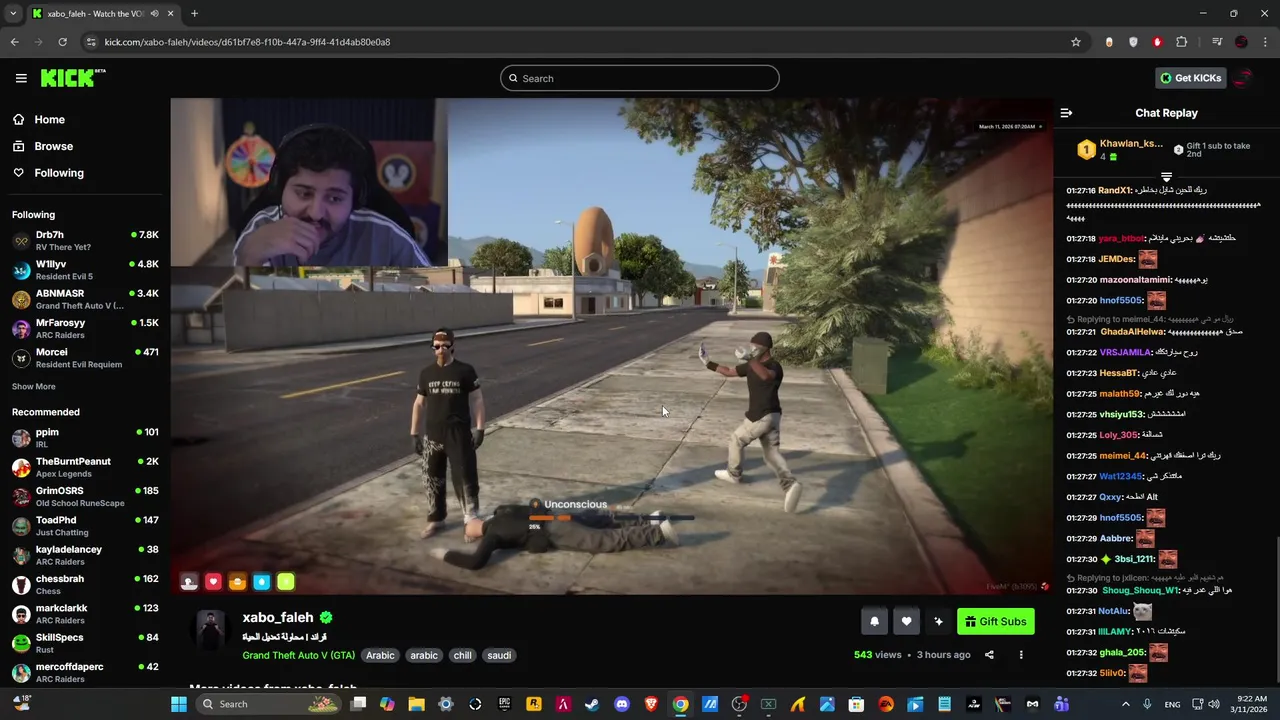Image resolution: width=1280 pixels, height=720 pixels.
Task: Open the Chrome three-dot menu
Action: pos(1265,42)
